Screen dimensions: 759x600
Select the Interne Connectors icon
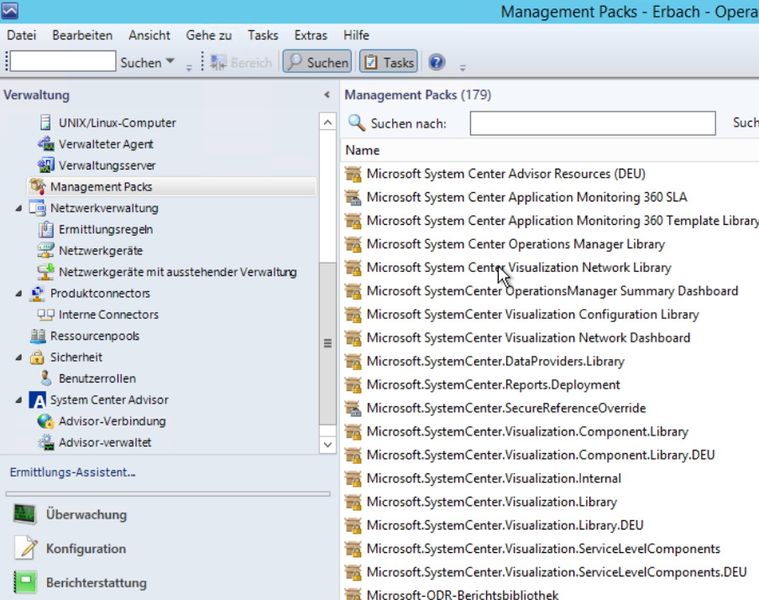tap(46, 315)
